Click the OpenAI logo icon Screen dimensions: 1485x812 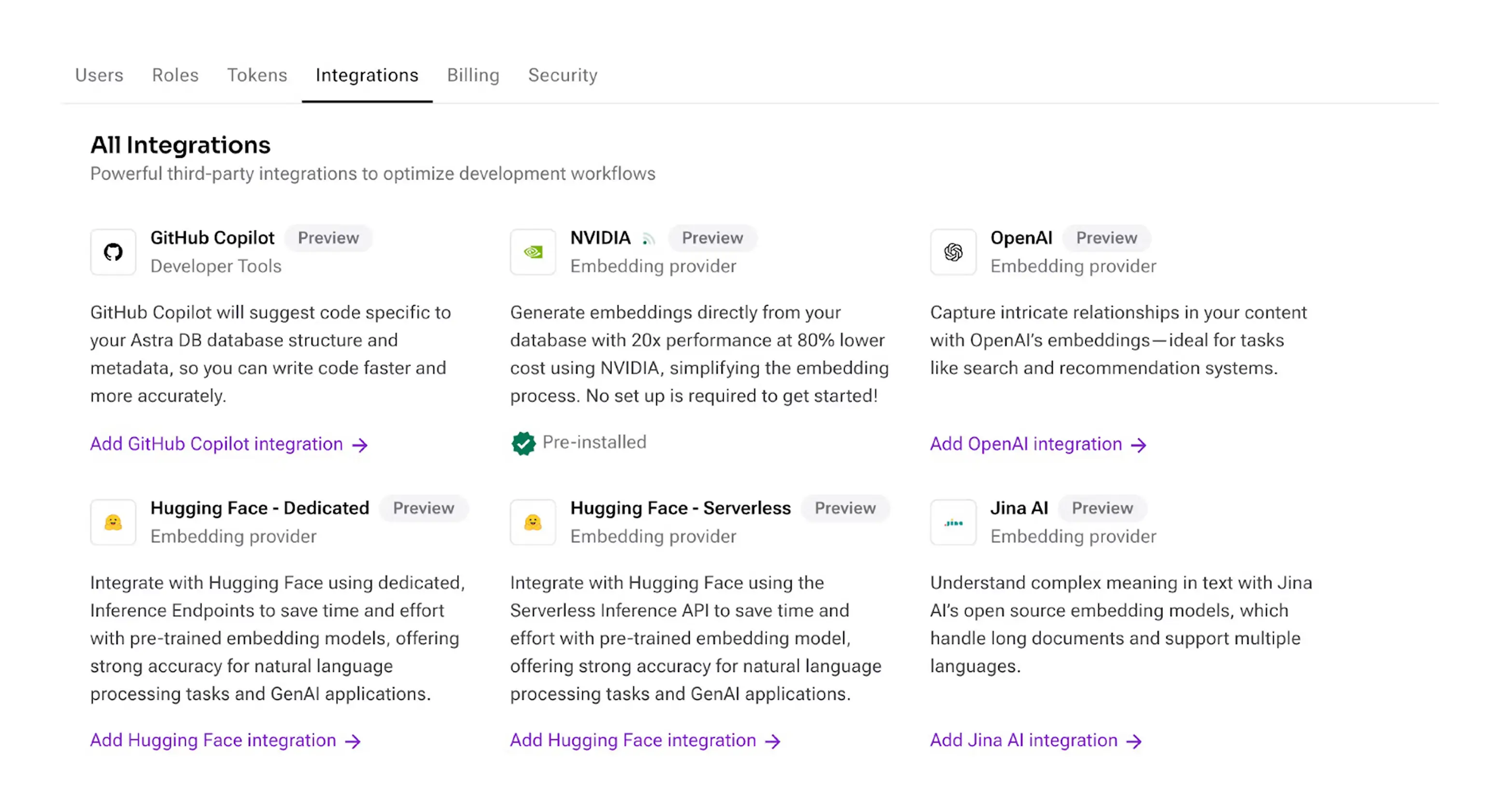[953, 252]
